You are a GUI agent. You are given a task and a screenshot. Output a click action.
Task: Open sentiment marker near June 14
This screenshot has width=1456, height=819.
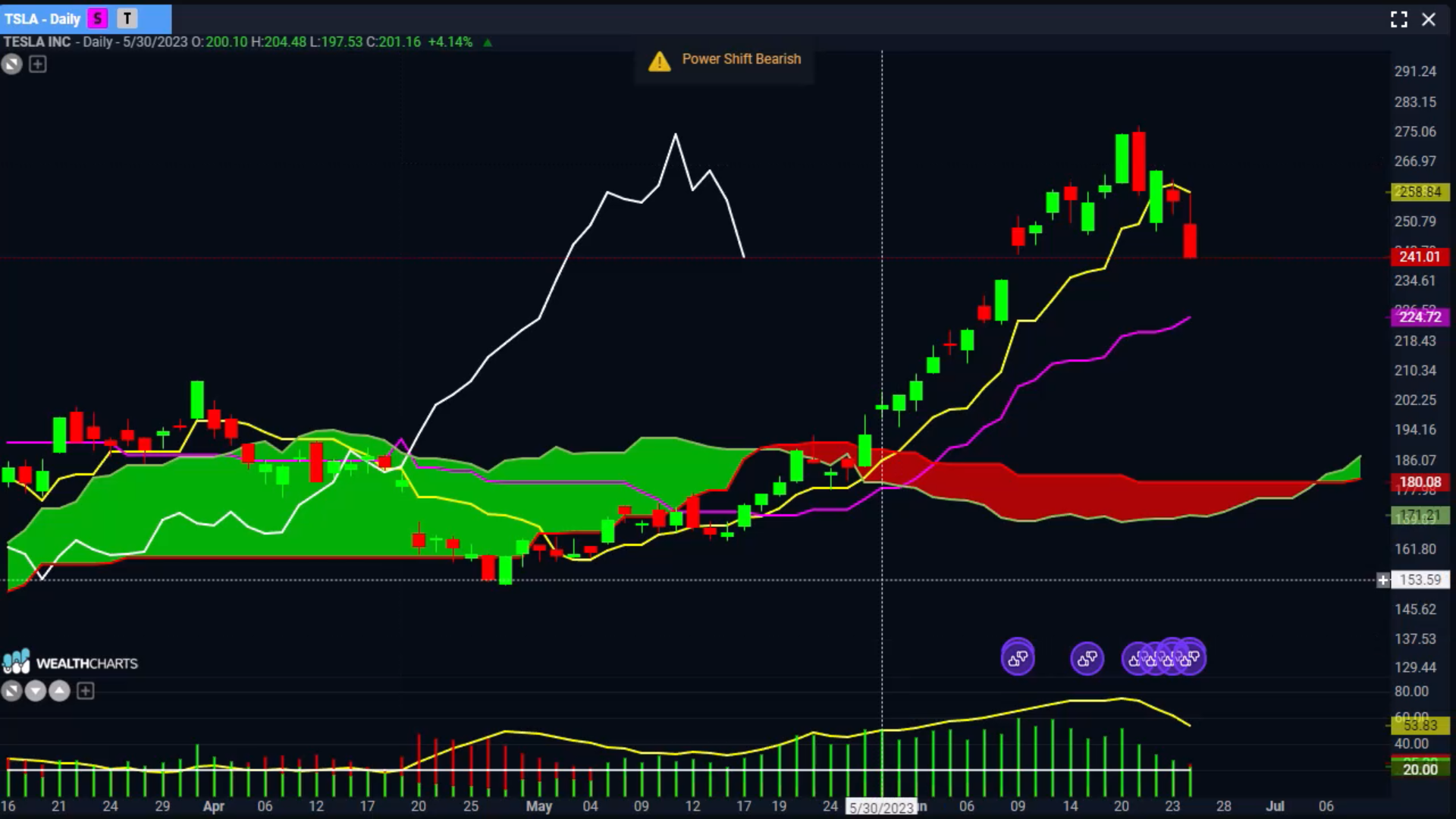click(x=1087, y=657)
